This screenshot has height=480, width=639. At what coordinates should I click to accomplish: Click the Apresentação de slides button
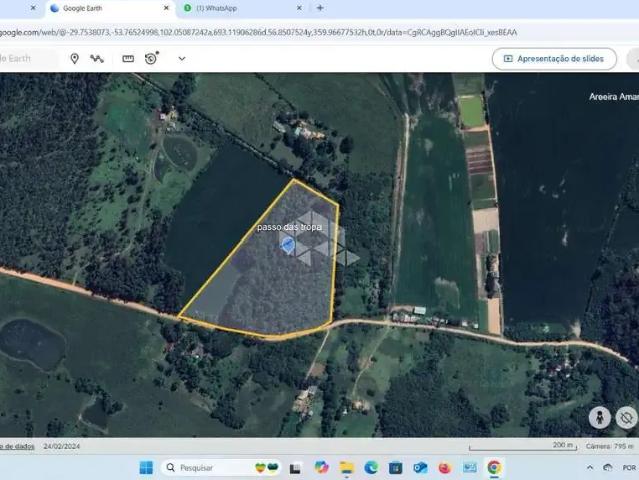553,58
